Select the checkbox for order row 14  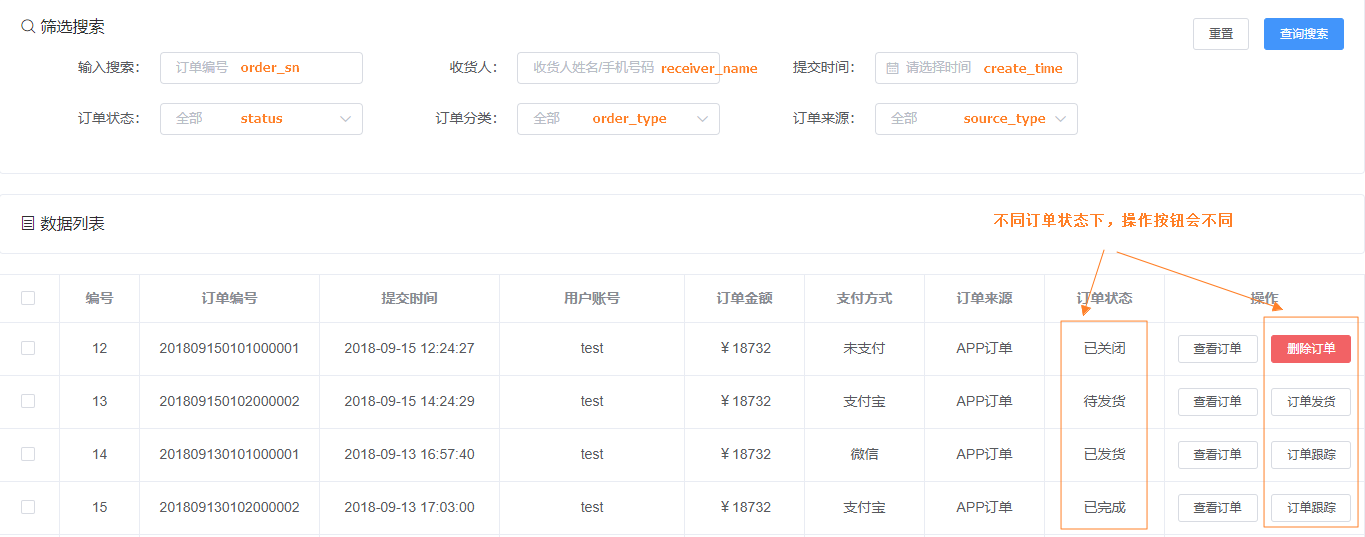[28, 454]
